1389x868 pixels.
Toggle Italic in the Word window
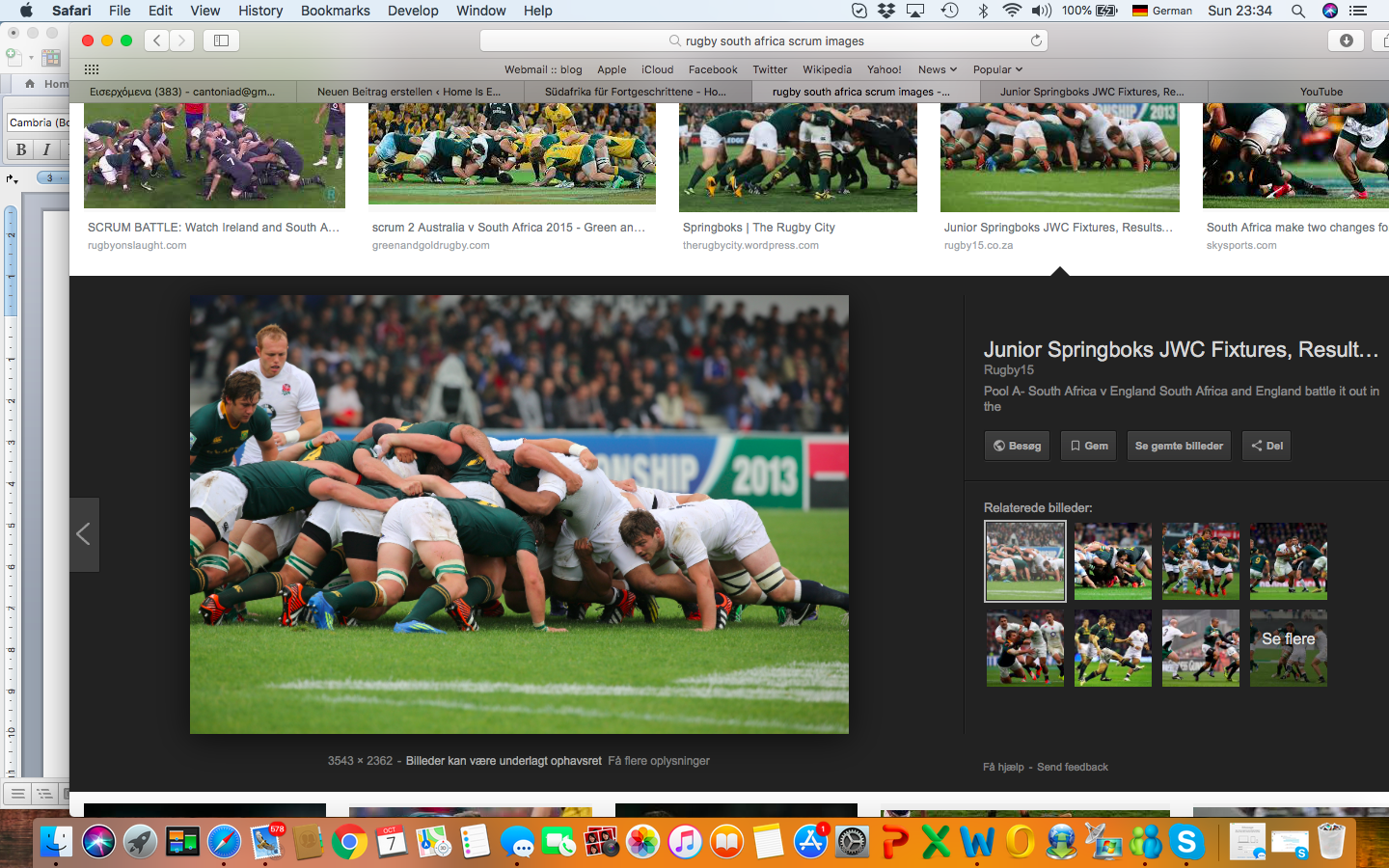(x=45, y=149)
